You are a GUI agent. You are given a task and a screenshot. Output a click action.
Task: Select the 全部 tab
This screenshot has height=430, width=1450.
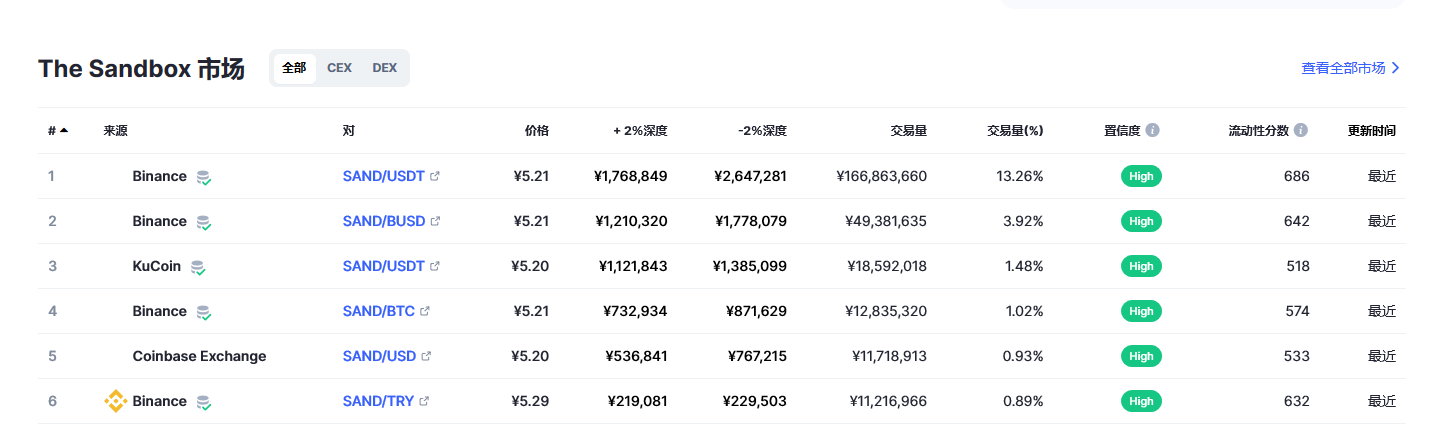[x=294, y=68]
